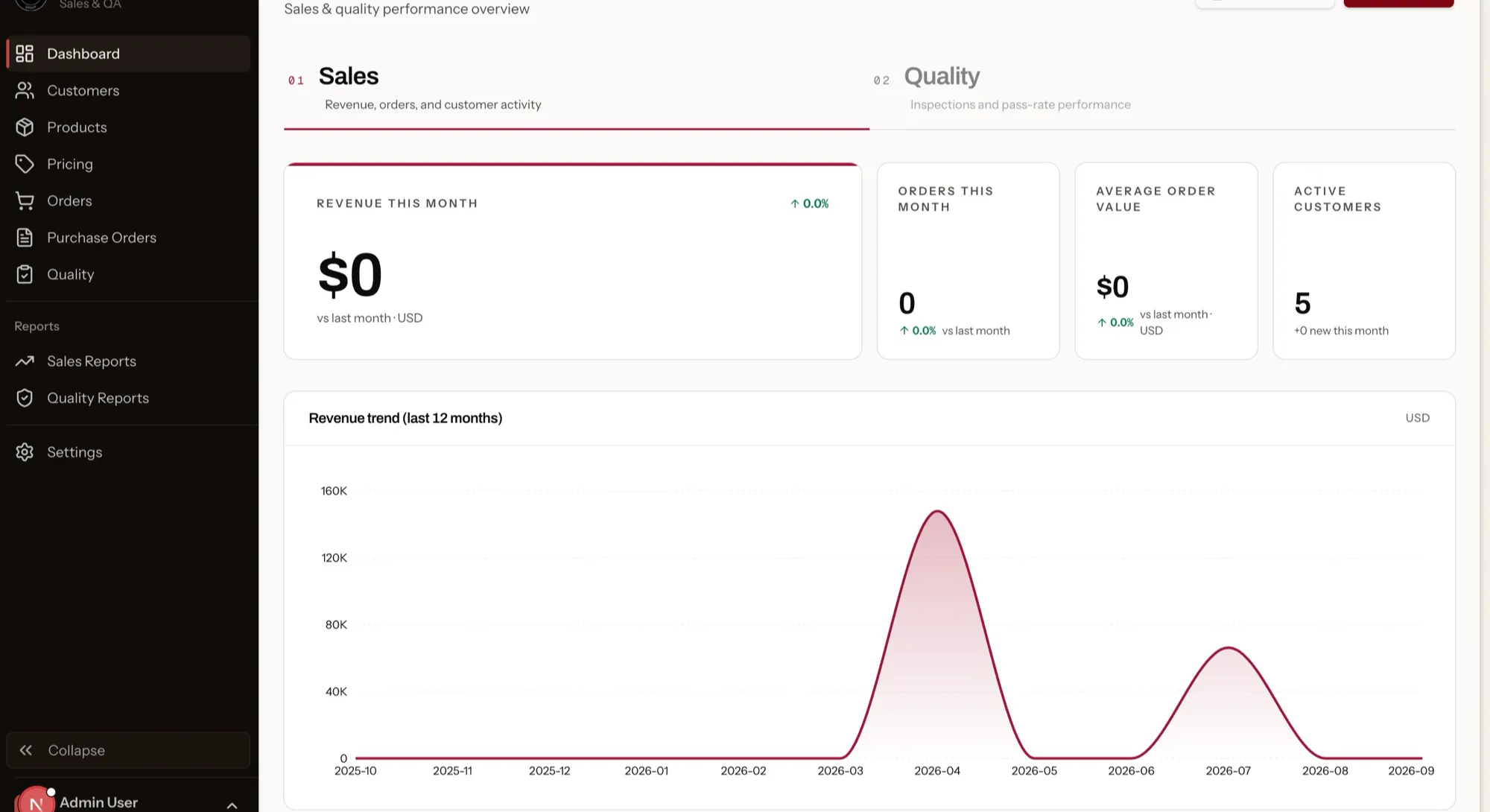1490x812 pixels.
Task: Click the Orders This Month card
Action: tap(968, 261)
